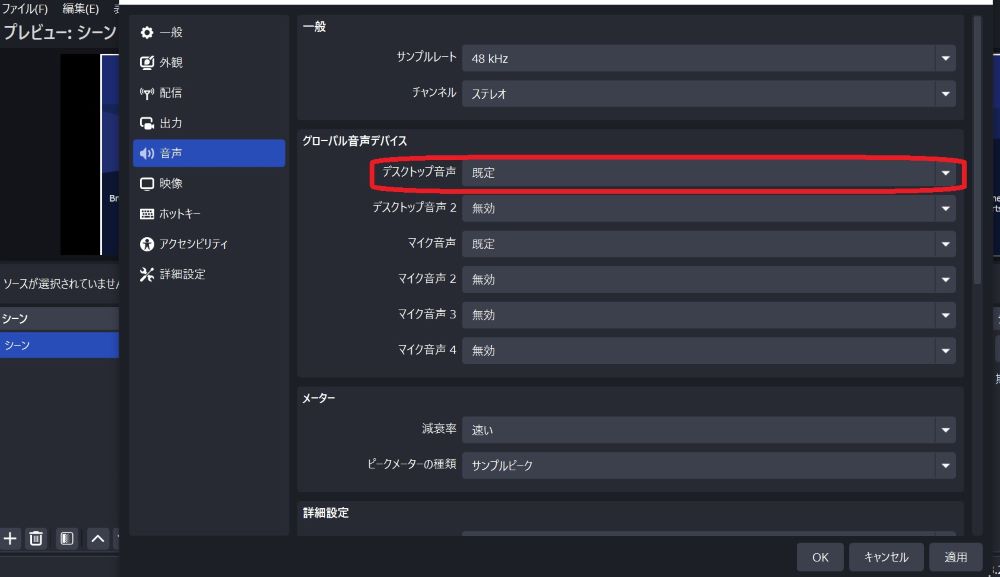Open the チャンネル ステレオ dropdown
Image resolution: width=1000 pixels, height=577 pixels.
pyautogui.click(x=709, y=94)
